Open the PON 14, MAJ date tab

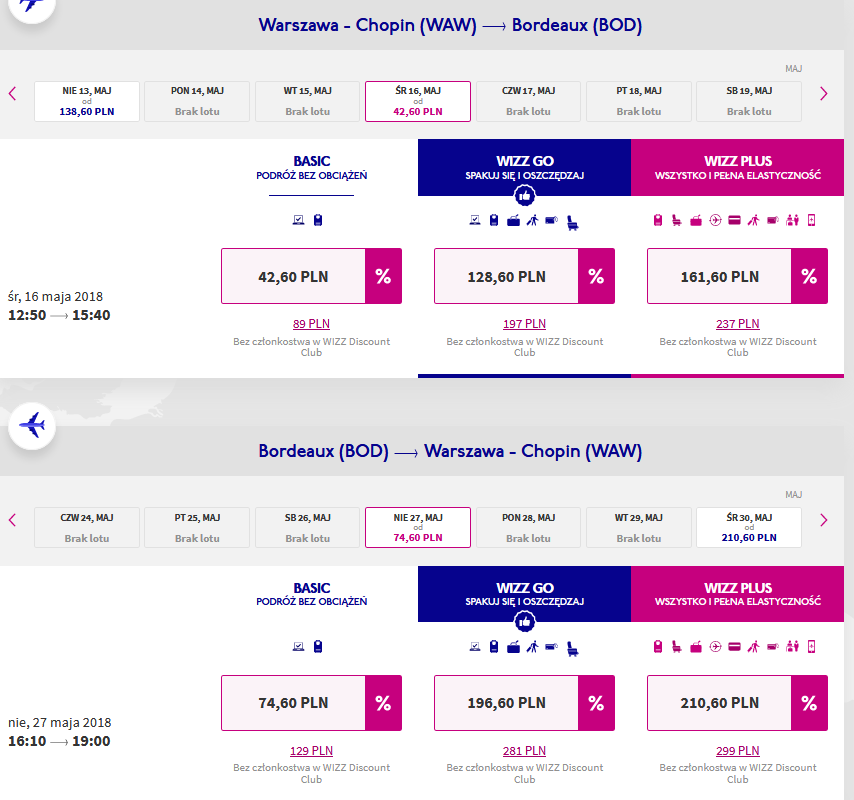point(197,101)
